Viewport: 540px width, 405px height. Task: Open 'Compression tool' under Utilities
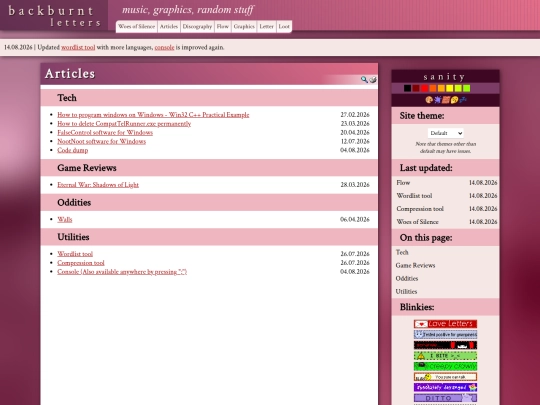point(81,263)
